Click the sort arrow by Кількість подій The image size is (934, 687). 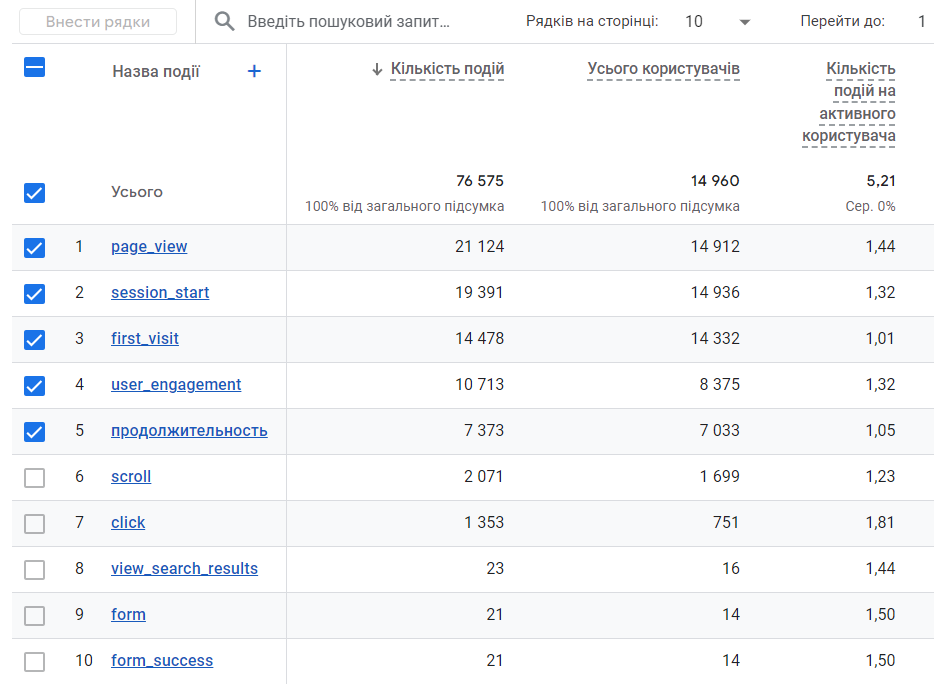(x=377, y=69)
